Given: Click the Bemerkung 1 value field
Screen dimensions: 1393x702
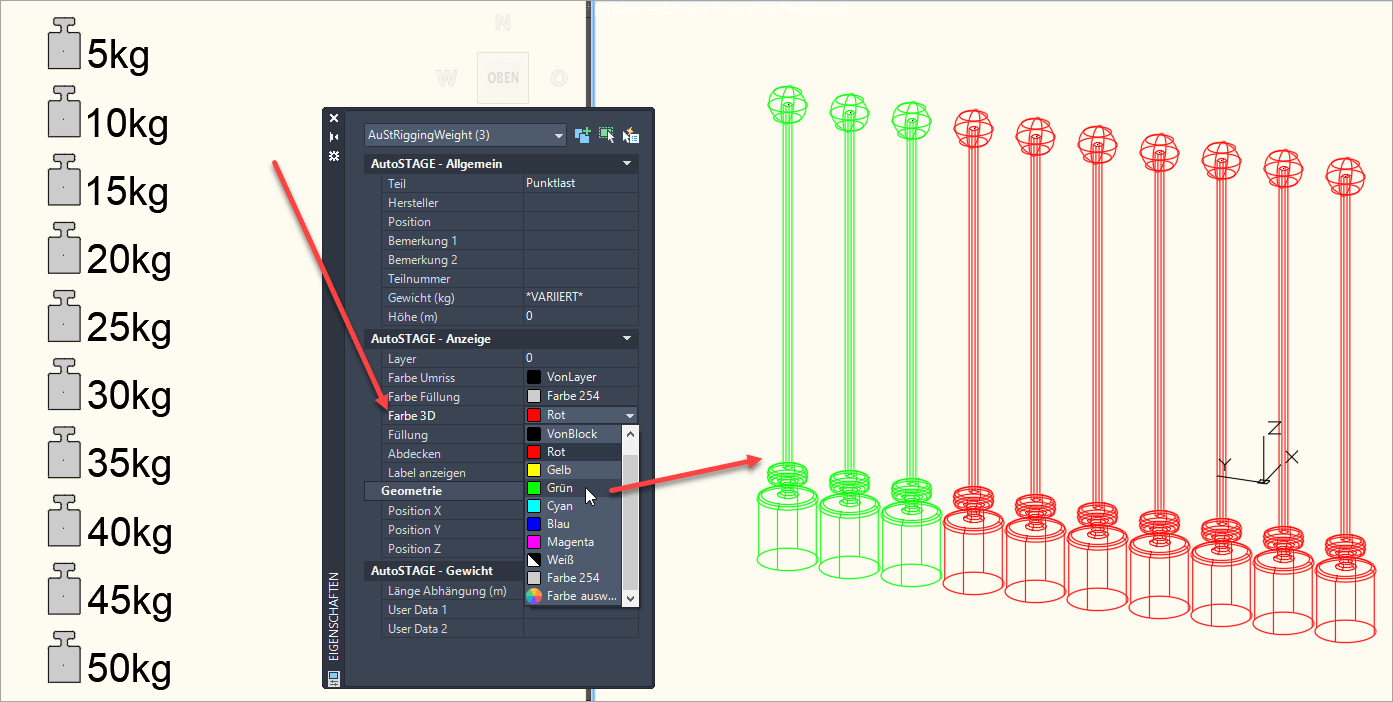Looking at the screenshot, I should [581, 241].
